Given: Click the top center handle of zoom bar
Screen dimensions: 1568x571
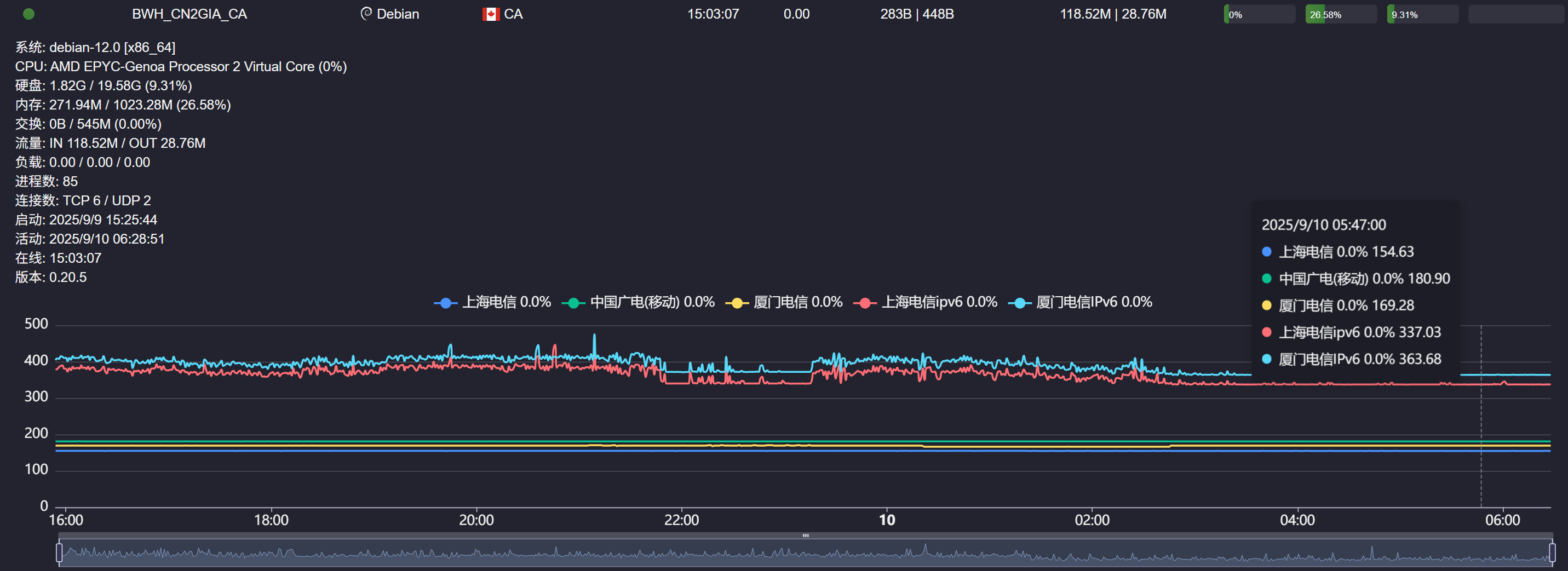Looking at the screenshot, I should 805,536.
